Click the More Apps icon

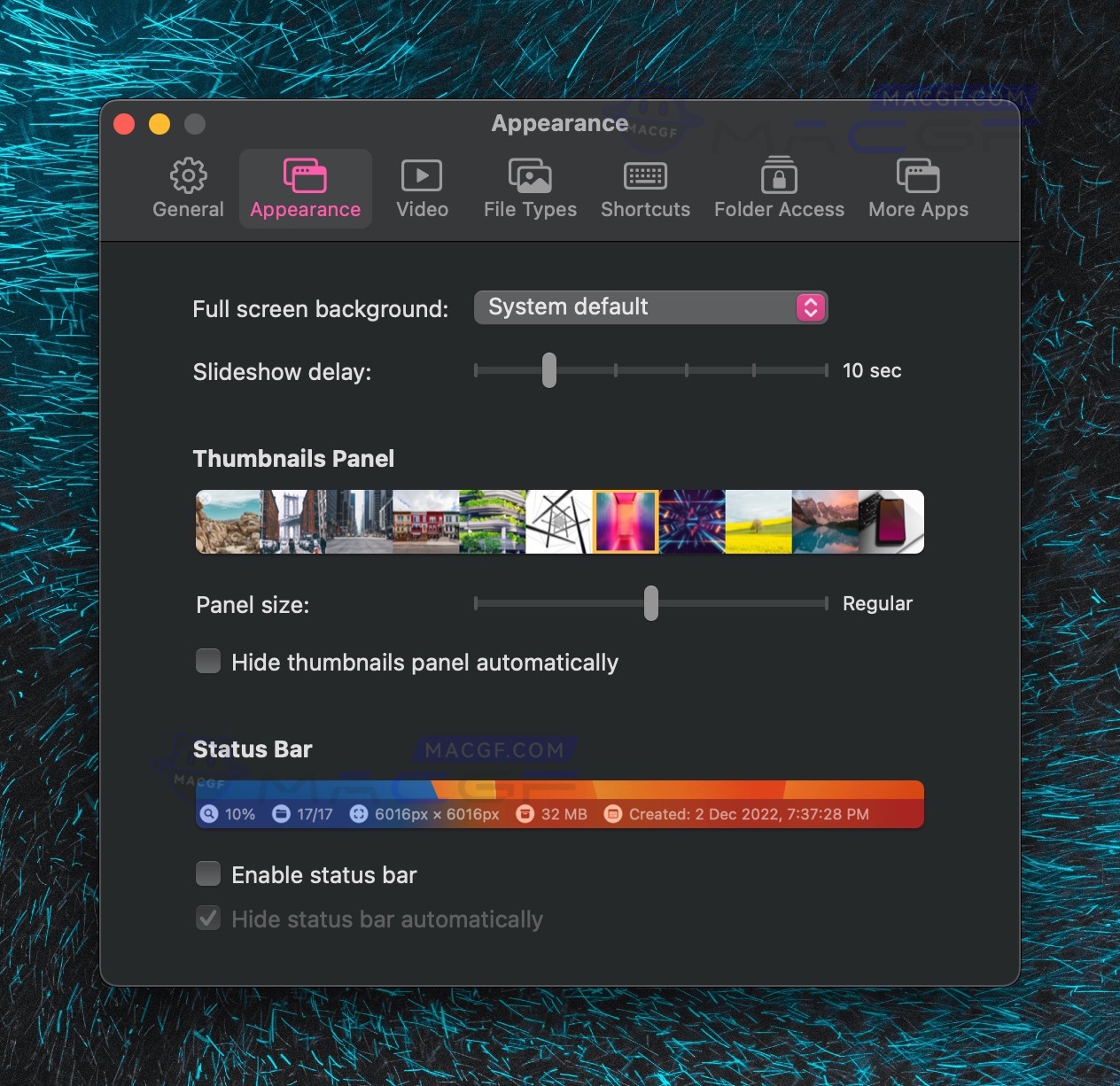pos(917,175)
